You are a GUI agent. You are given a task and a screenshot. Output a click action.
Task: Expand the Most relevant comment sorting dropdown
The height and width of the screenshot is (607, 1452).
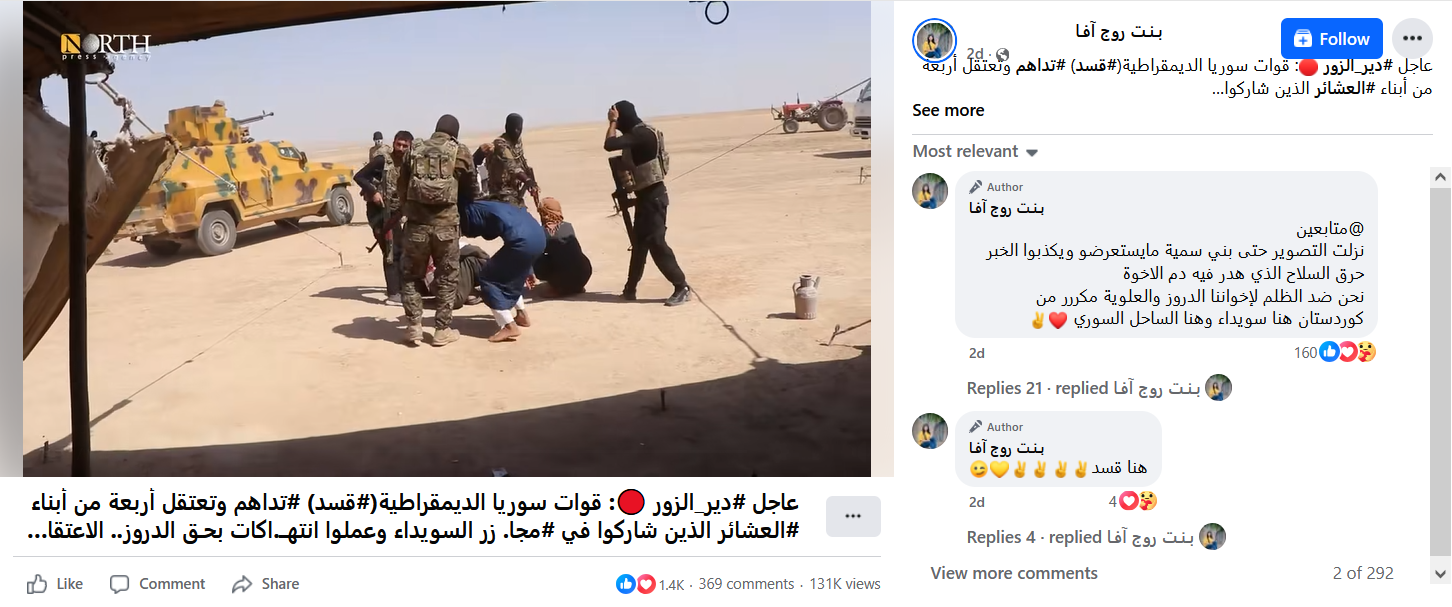[975, 152]
